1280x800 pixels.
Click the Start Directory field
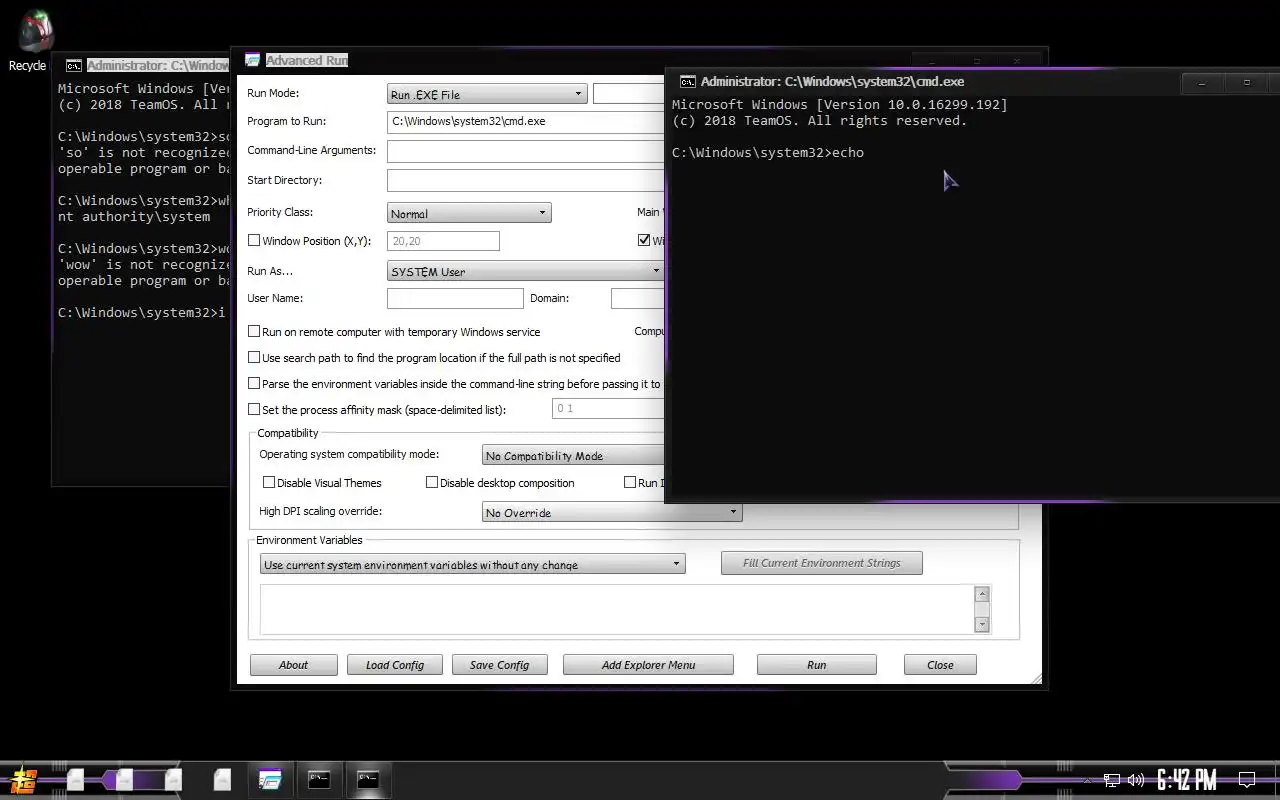pyautogui.click(x=525, y=181)
